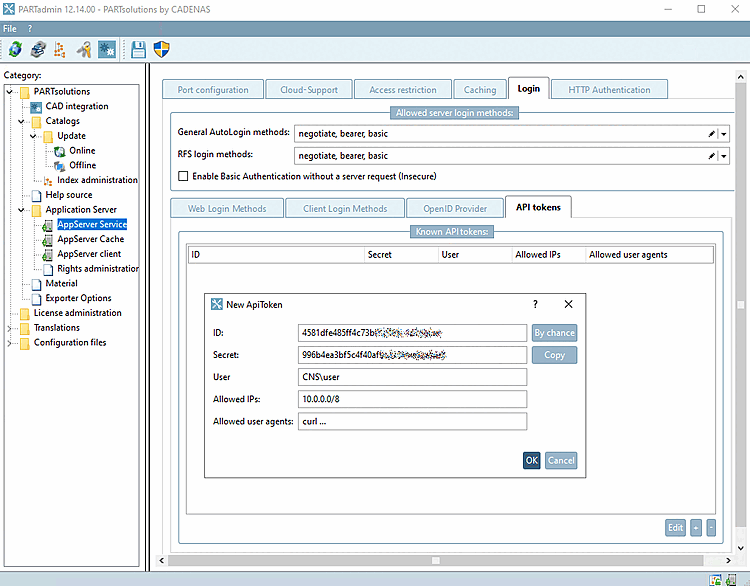Viewport: 750px width, 586px height.
Task: Click the ID input field
Action: pyautogui.click(x=412, y=333)
